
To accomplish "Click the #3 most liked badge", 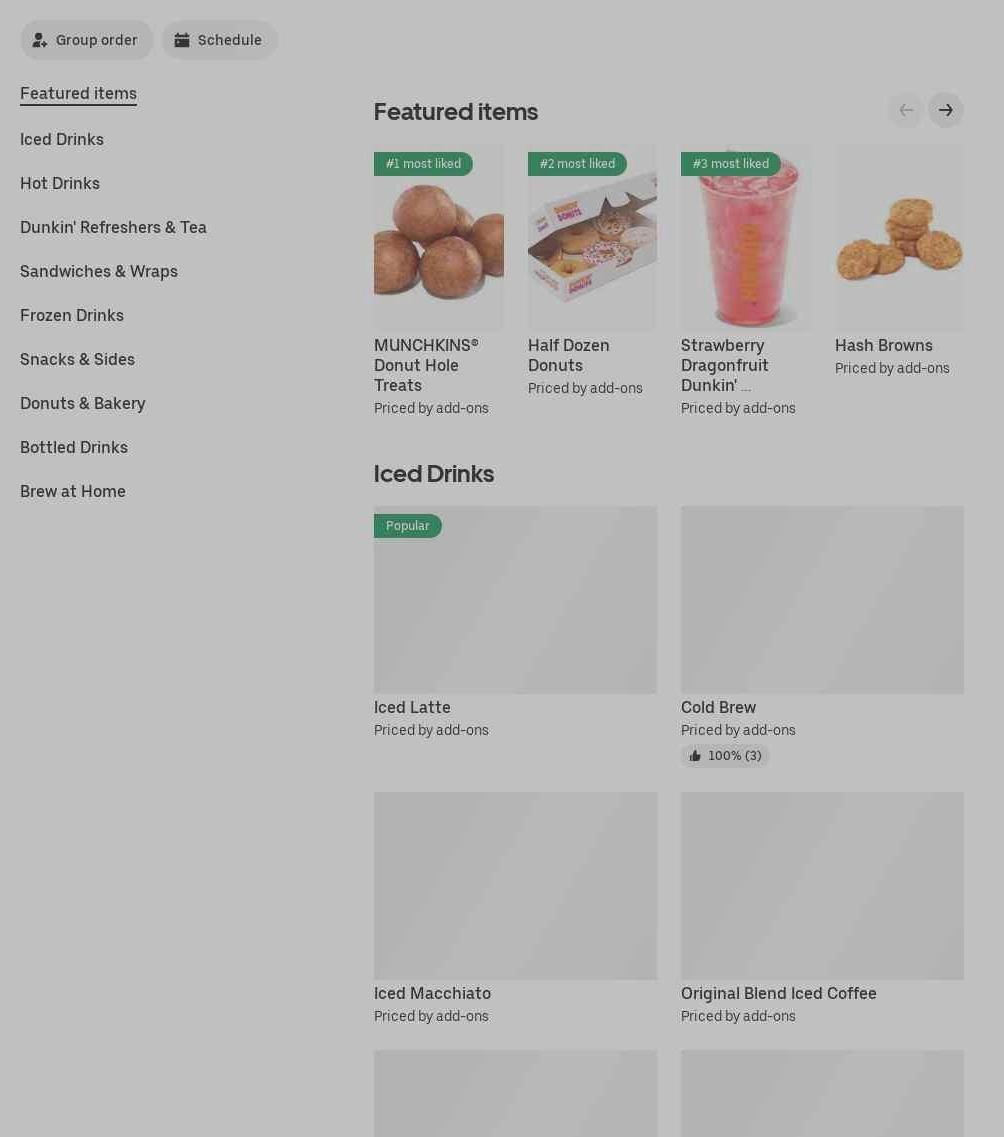I will [x=731, y=164].
